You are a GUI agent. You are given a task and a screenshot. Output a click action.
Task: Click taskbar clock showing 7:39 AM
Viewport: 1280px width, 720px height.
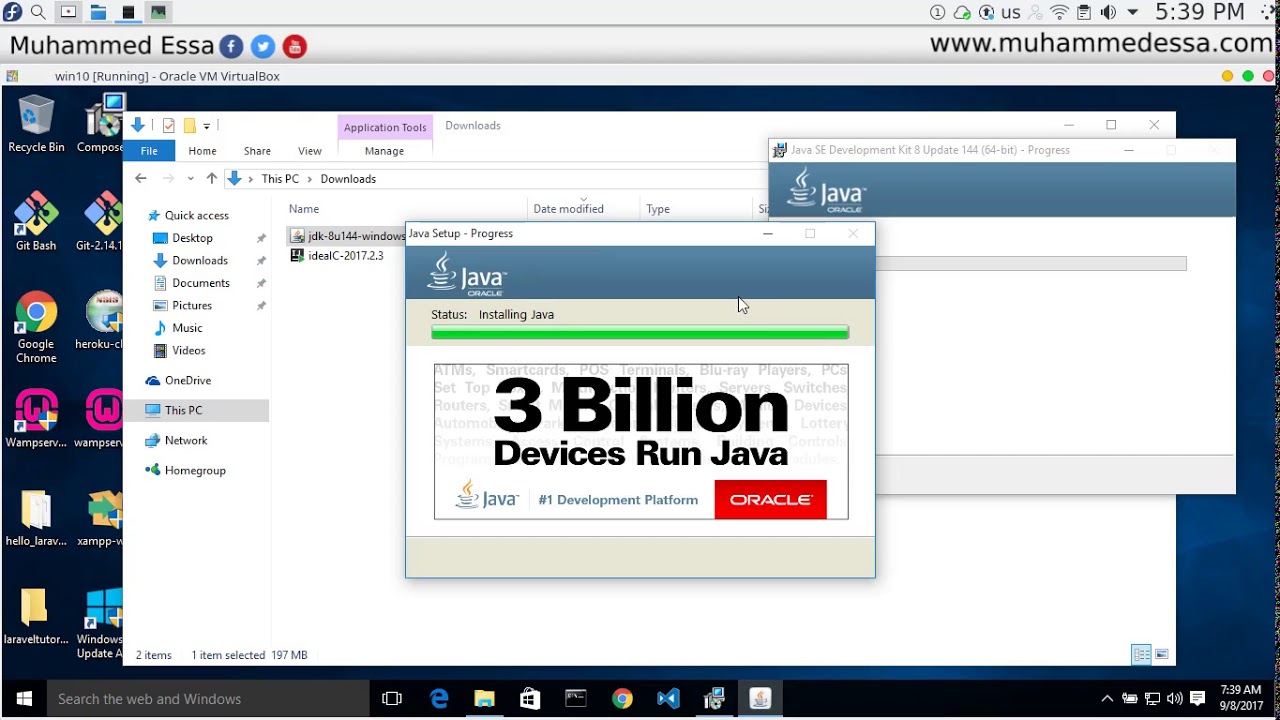point(1241,698)
